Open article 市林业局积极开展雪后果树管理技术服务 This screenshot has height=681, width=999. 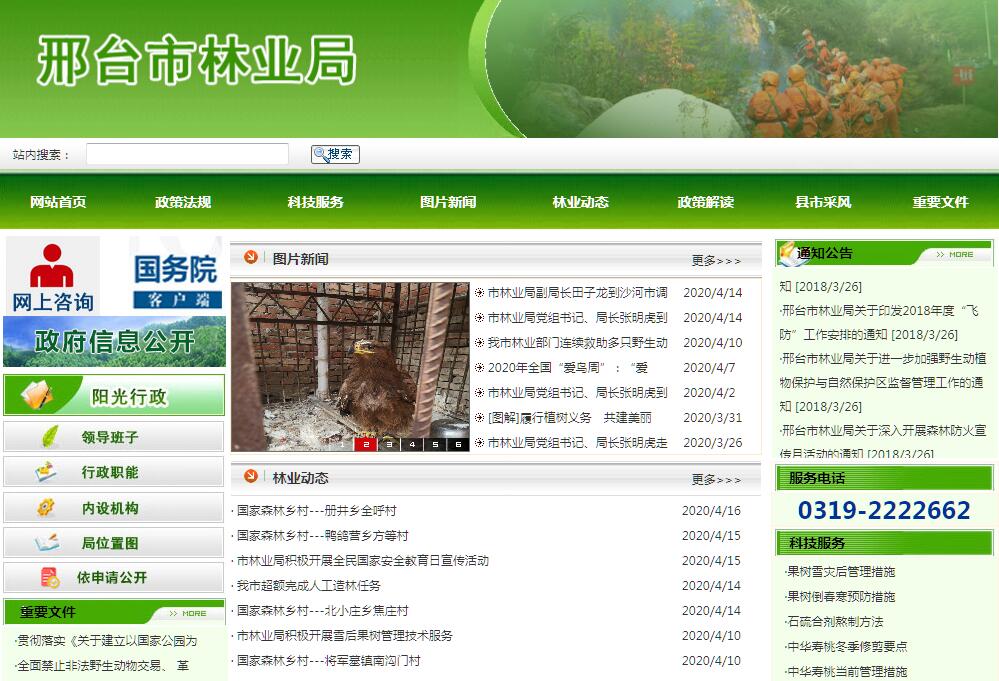(x=345, y=636)
